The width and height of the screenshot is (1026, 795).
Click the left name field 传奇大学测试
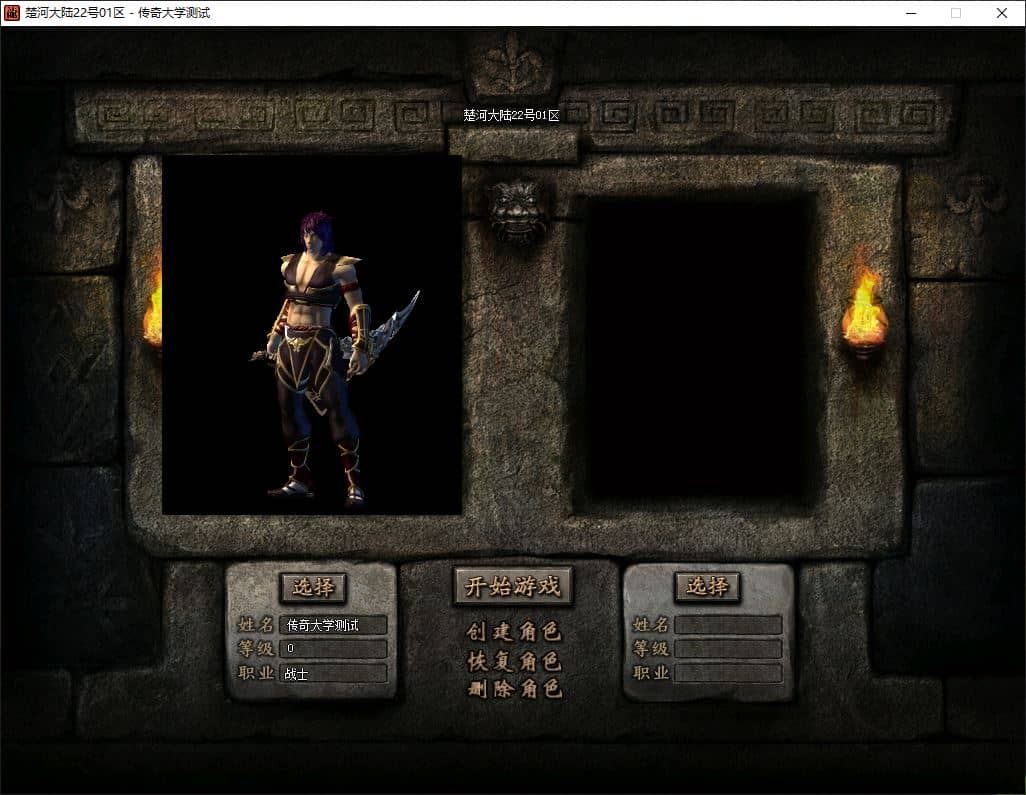333,625
